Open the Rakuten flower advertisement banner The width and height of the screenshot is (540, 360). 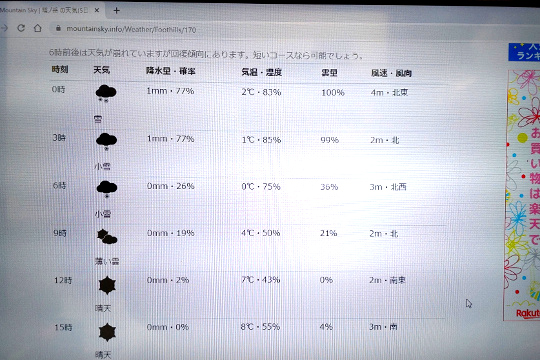pyautogui.click(x=522, y=195)
